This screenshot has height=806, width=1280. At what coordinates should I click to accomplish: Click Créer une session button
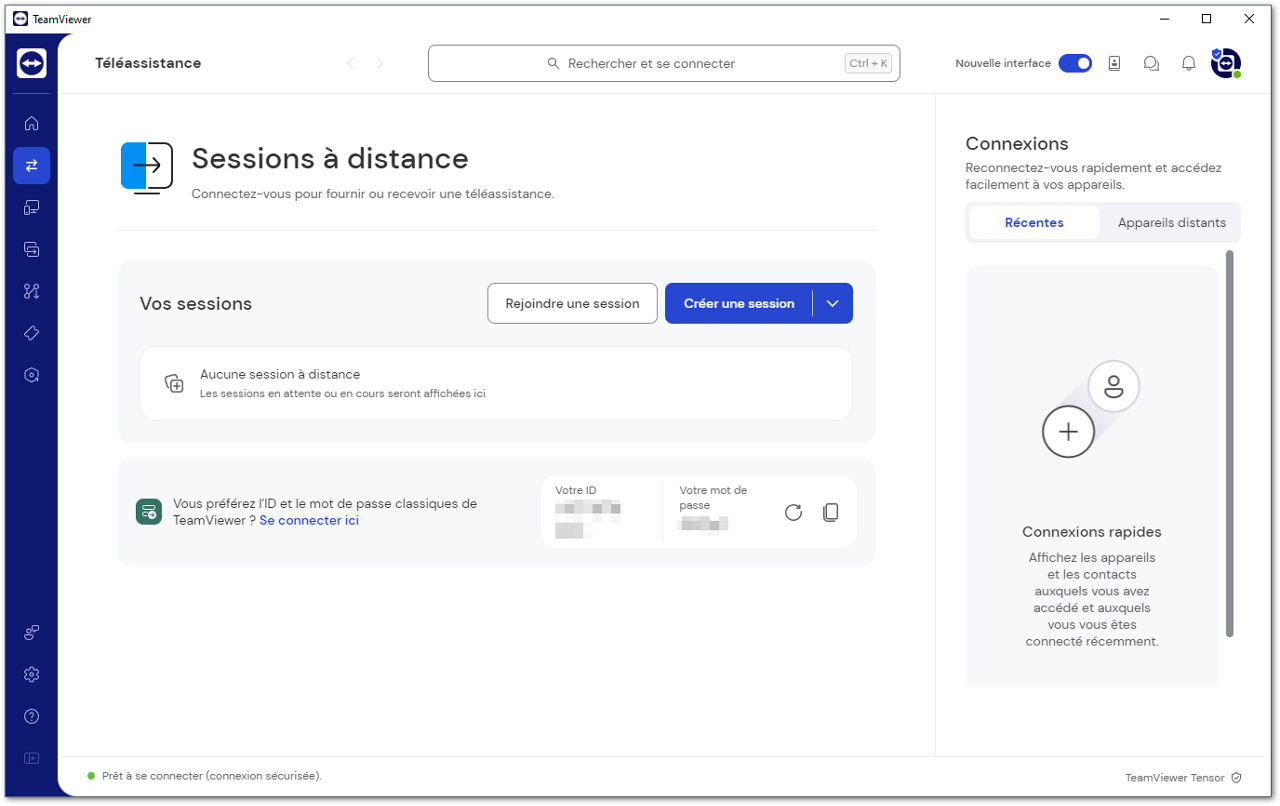[739, 303]
